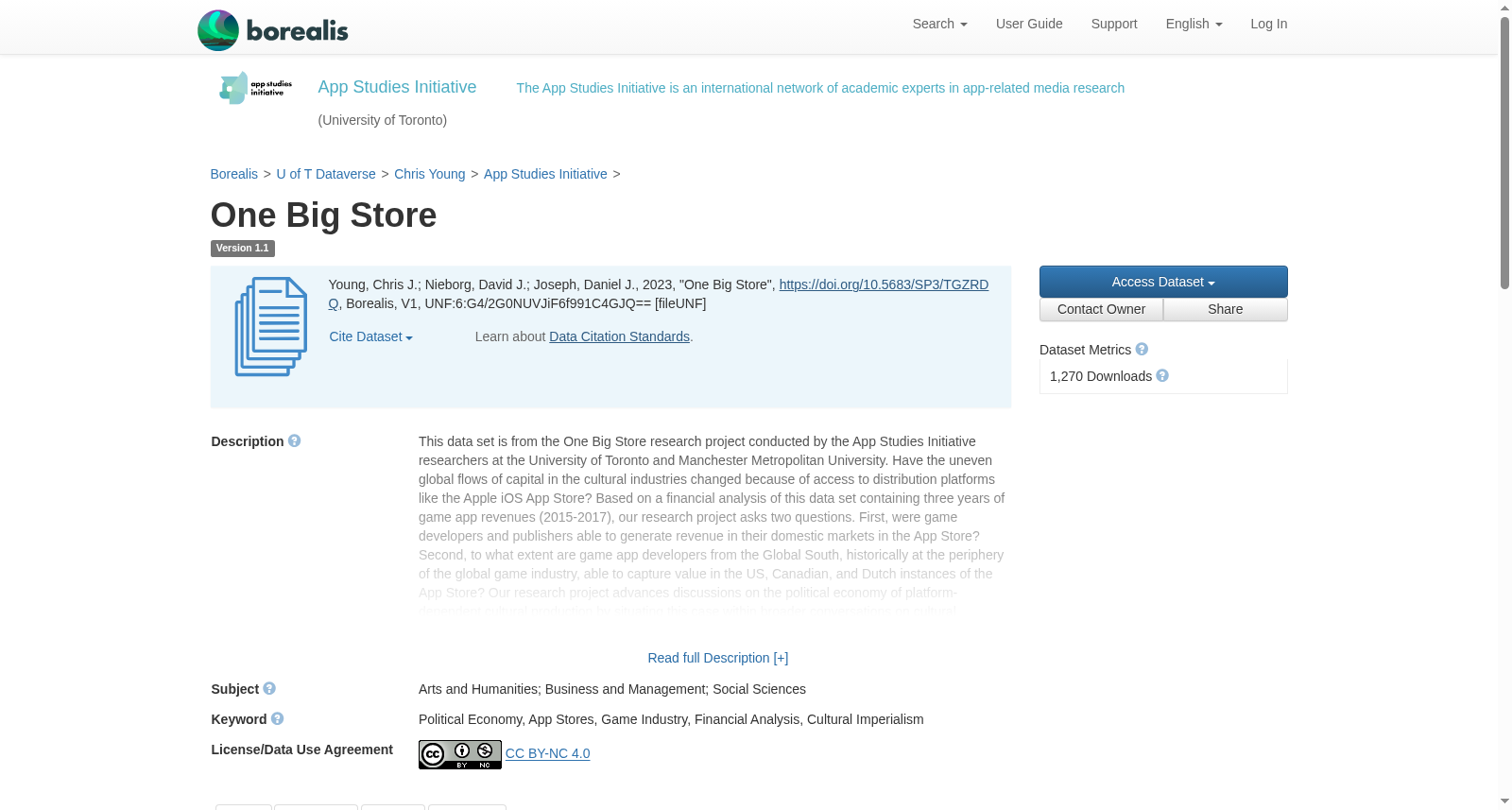1512x810 pixels.
Task: Show help icon beside Dataset Metrics
Action: [x=1142, y=350]
